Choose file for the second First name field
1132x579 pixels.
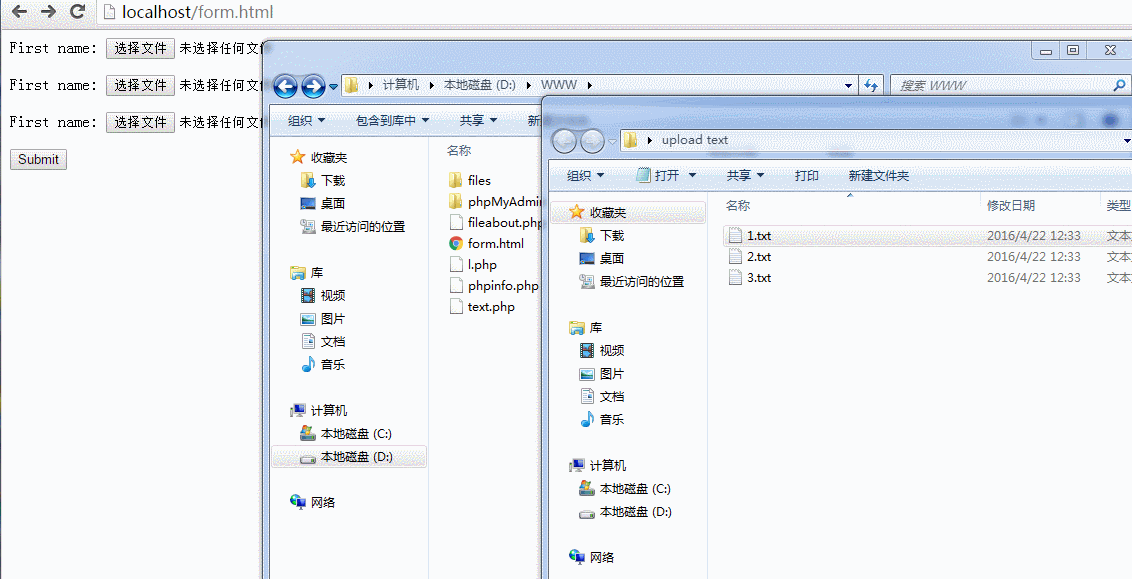140,85
